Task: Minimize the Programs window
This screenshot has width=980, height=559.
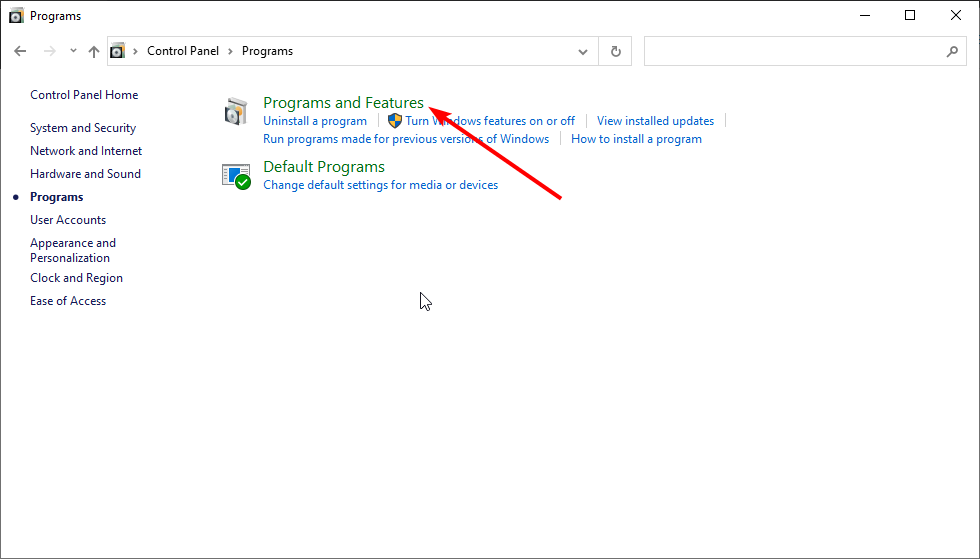Action: [x=865, y=16]
